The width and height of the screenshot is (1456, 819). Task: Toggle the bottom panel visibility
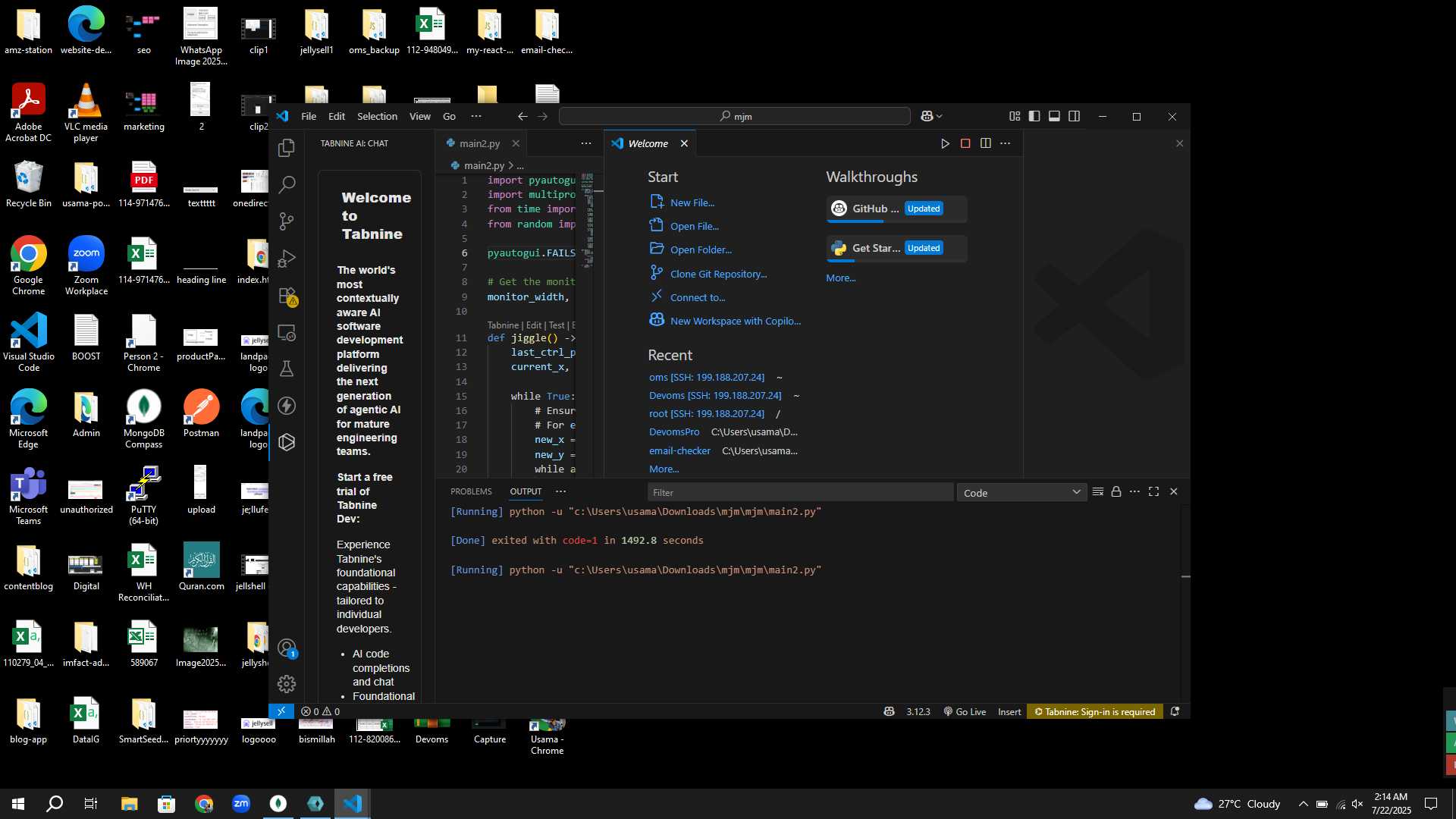pyautogui.click(x=1054, y=116)
